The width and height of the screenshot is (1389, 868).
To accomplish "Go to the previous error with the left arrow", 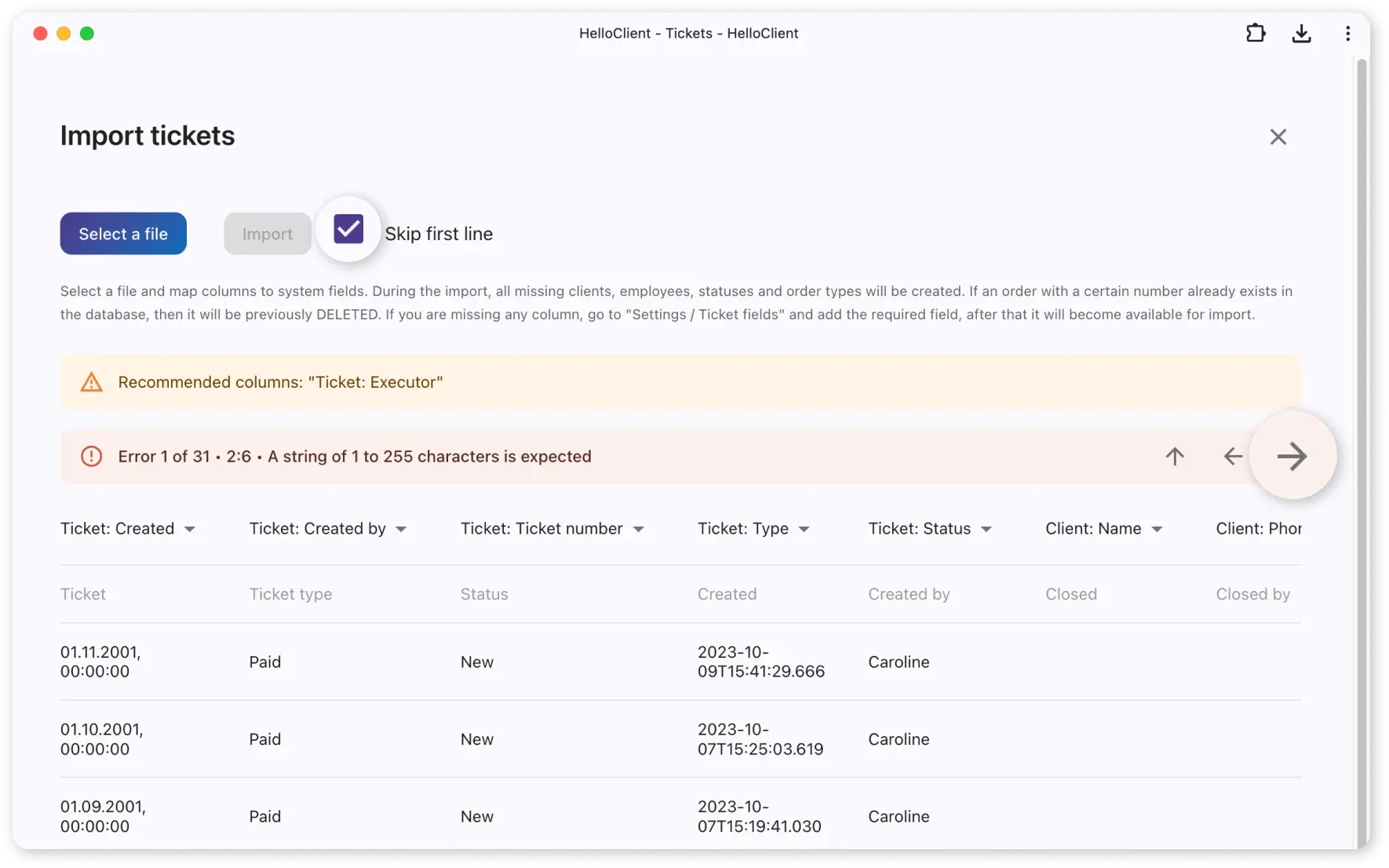I will [1232, 456].
